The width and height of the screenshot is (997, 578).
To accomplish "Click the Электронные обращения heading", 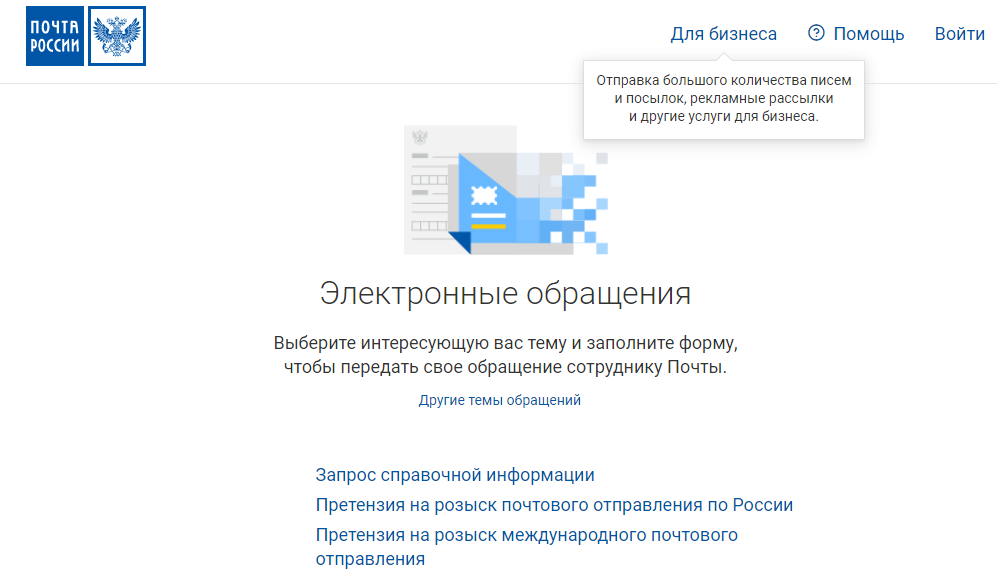I will point(498,291).
